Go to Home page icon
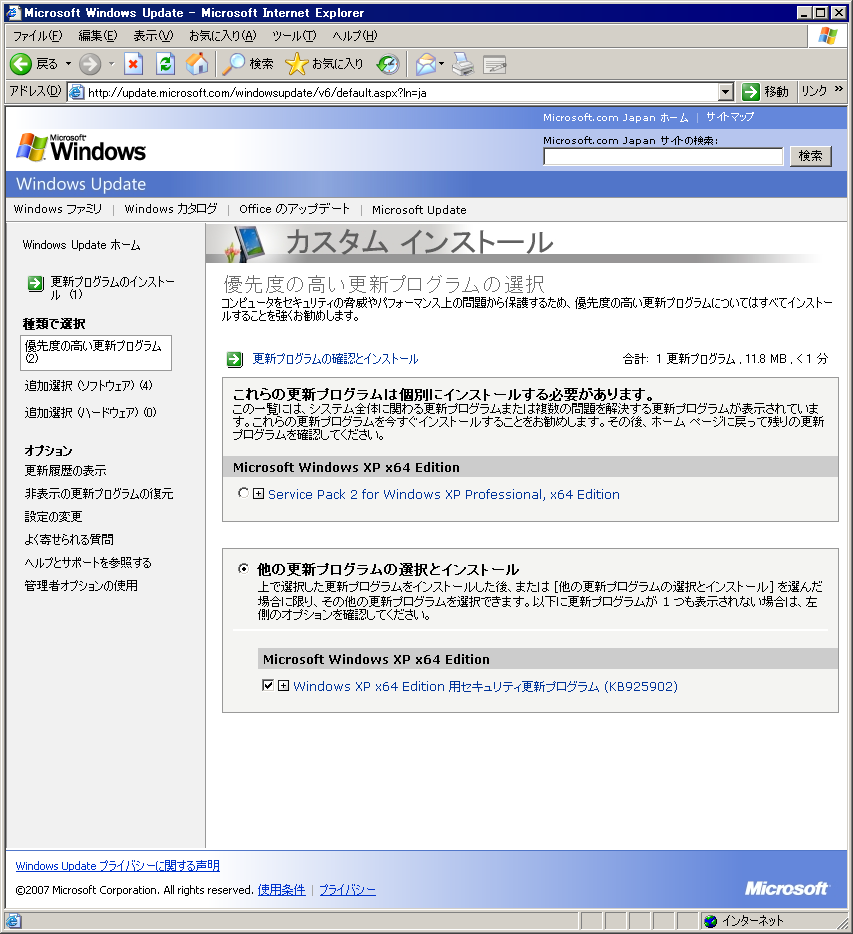 [x=197, y=64]
